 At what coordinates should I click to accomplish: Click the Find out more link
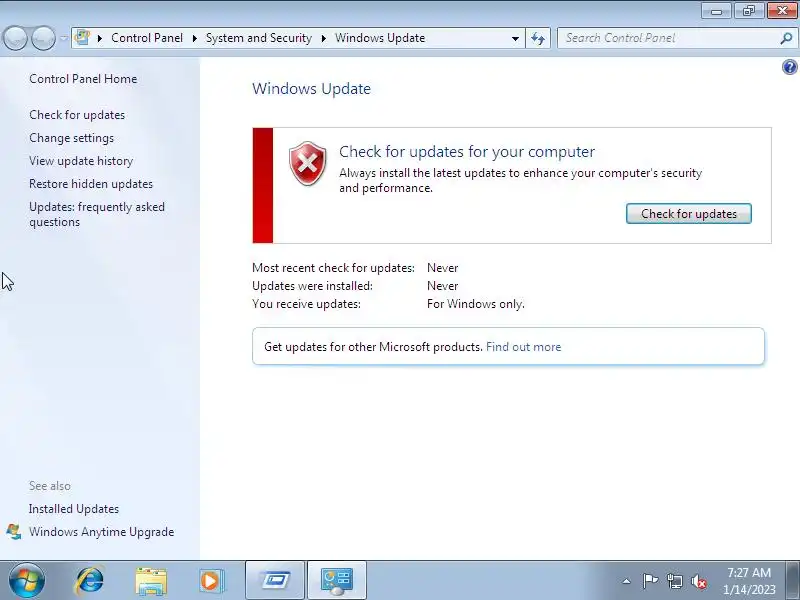[523, 347]
